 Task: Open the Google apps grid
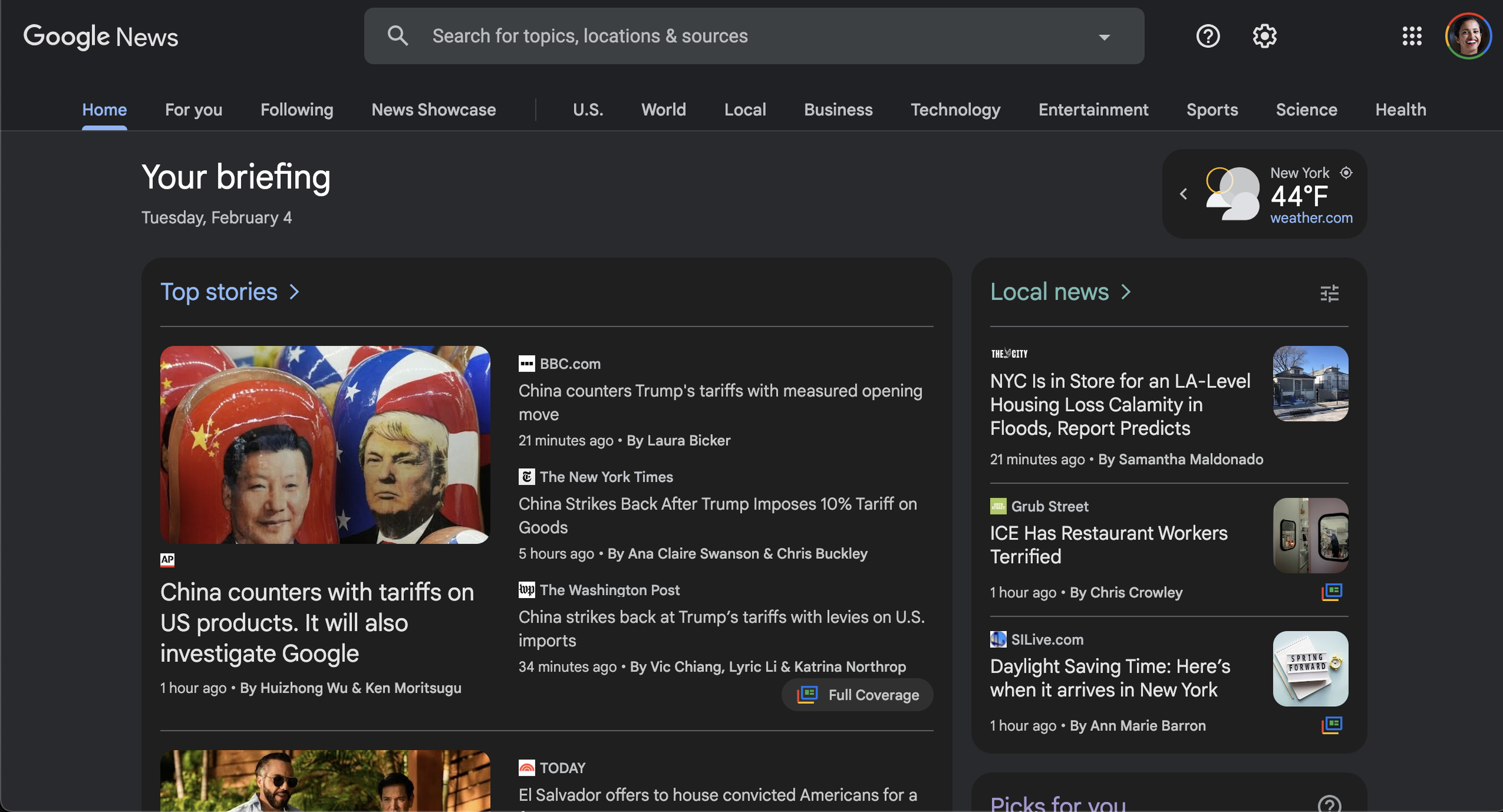click(1412, 36)
